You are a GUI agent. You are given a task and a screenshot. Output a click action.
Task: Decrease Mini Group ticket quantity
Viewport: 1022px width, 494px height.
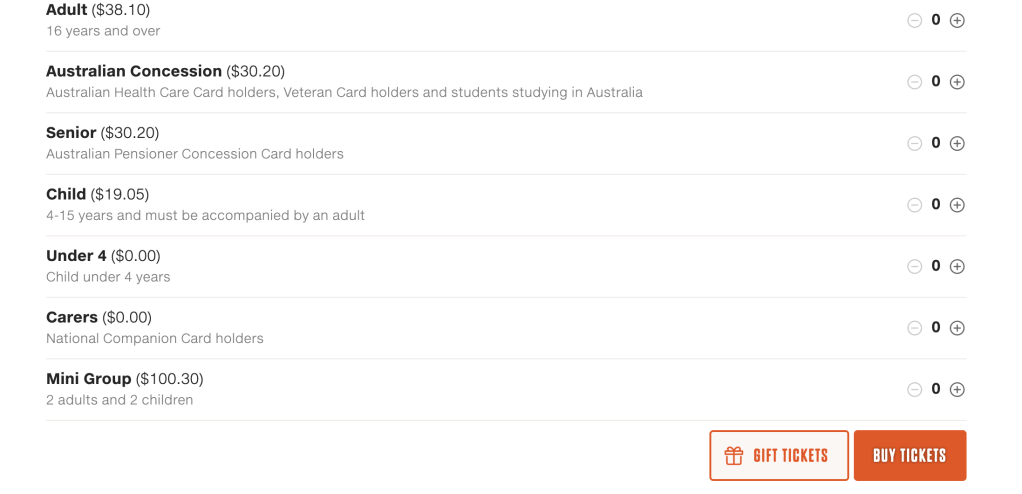point(914,390)
